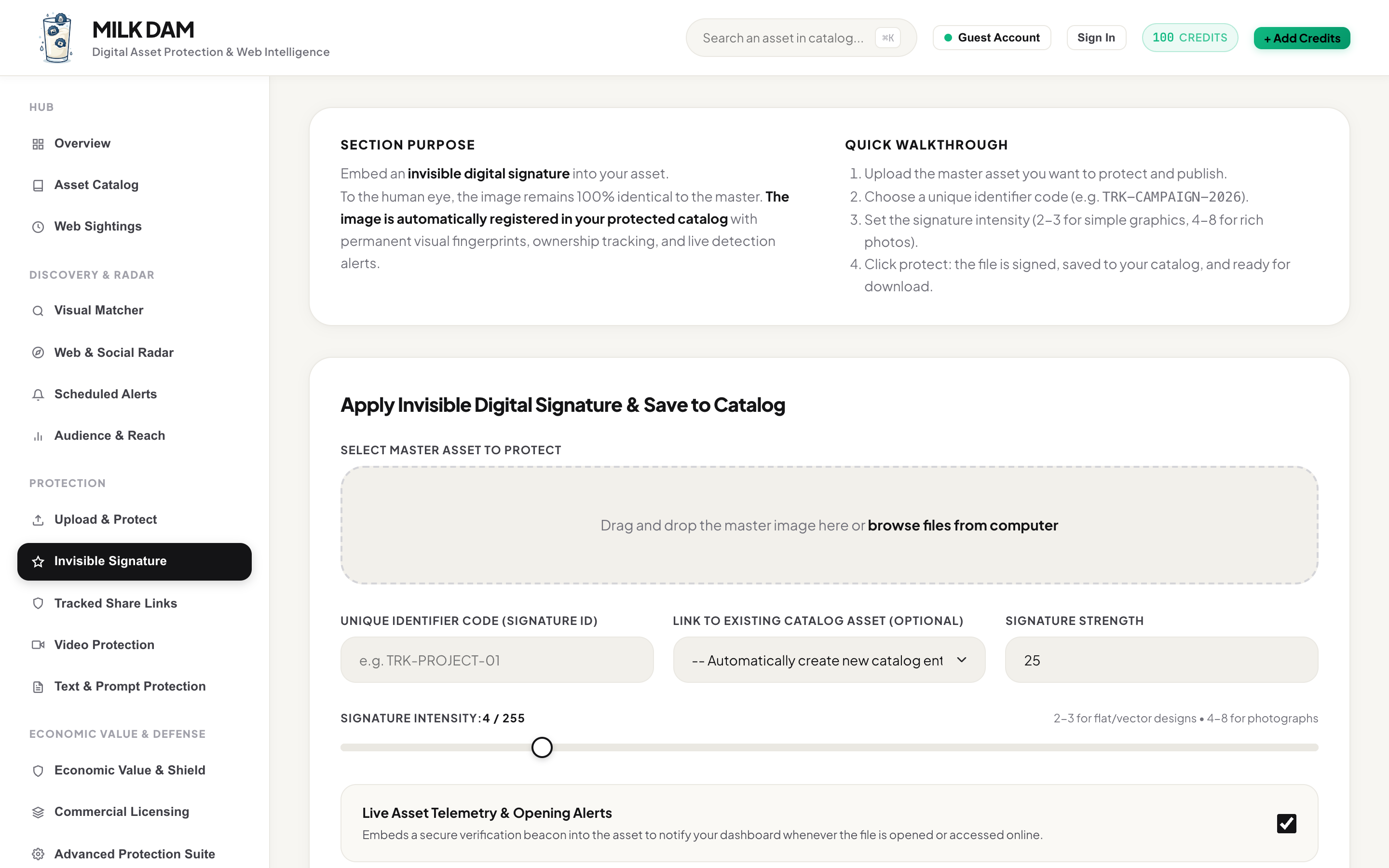Open Video Protection in sidebar
Viewport: 1389px width, 868px height.
tap(134, 645)
